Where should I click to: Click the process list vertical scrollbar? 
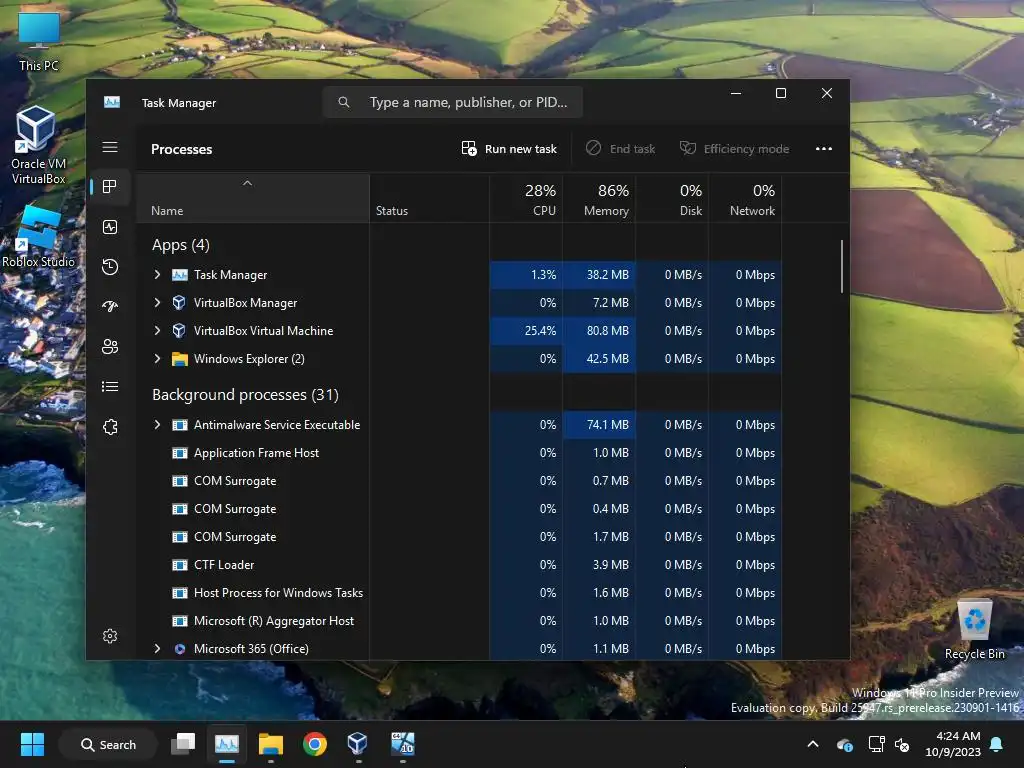(x=842, y=266)
